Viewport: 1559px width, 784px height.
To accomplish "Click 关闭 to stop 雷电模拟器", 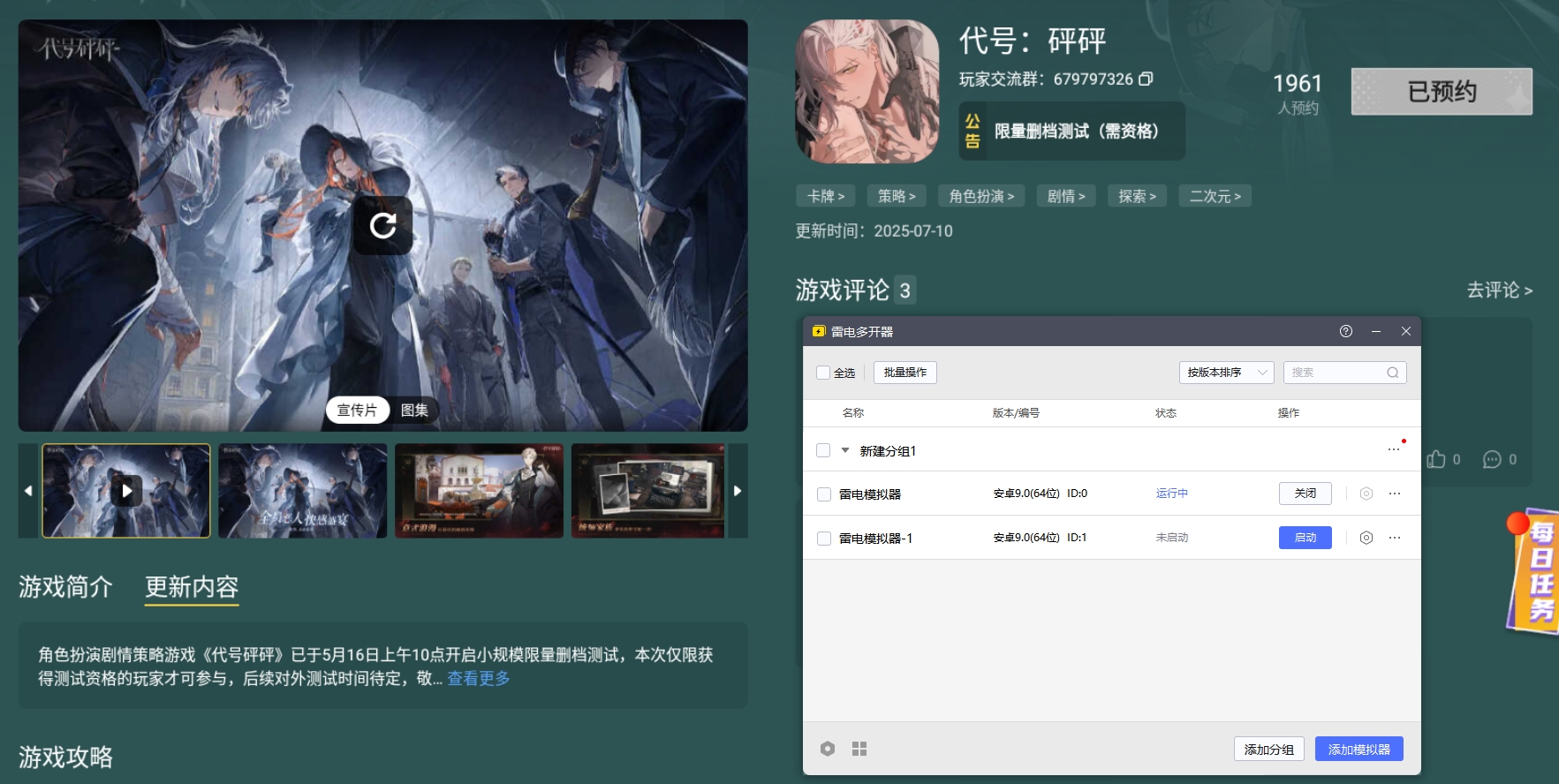I will tap(1305, 494).
